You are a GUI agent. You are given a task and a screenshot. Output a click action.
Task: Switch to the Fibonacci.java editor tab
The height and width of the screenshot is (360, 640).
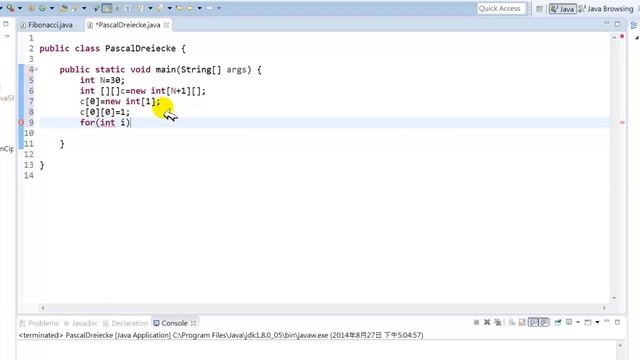pos(46,25)
